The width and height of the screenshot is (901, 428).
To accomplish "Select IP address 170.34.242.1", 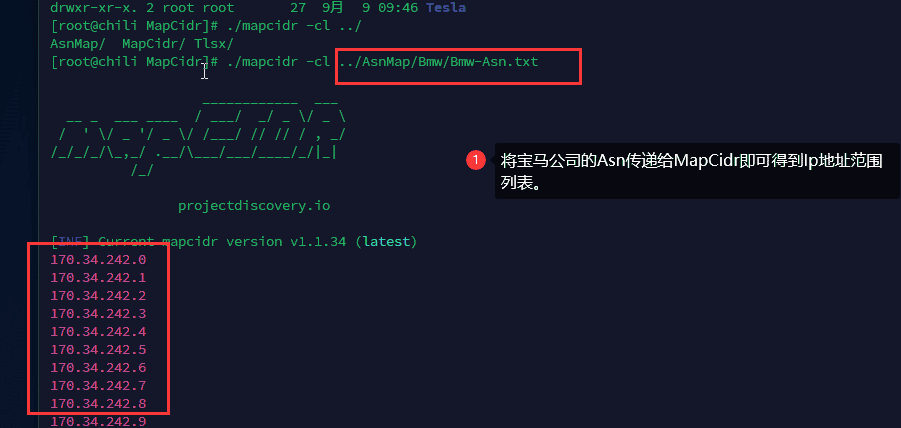I will 98,278.
